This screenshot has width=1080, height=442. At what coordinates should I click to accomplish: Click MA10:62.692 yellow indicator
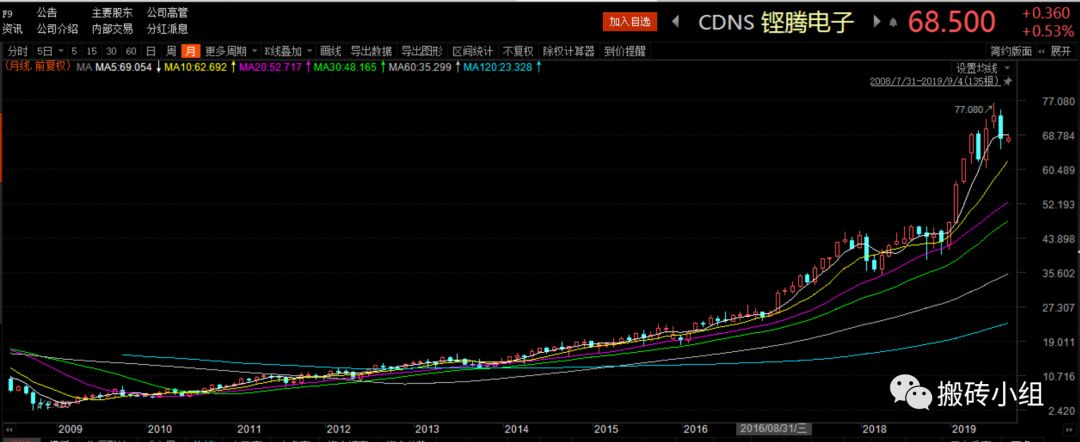click(x=196, y=67)
